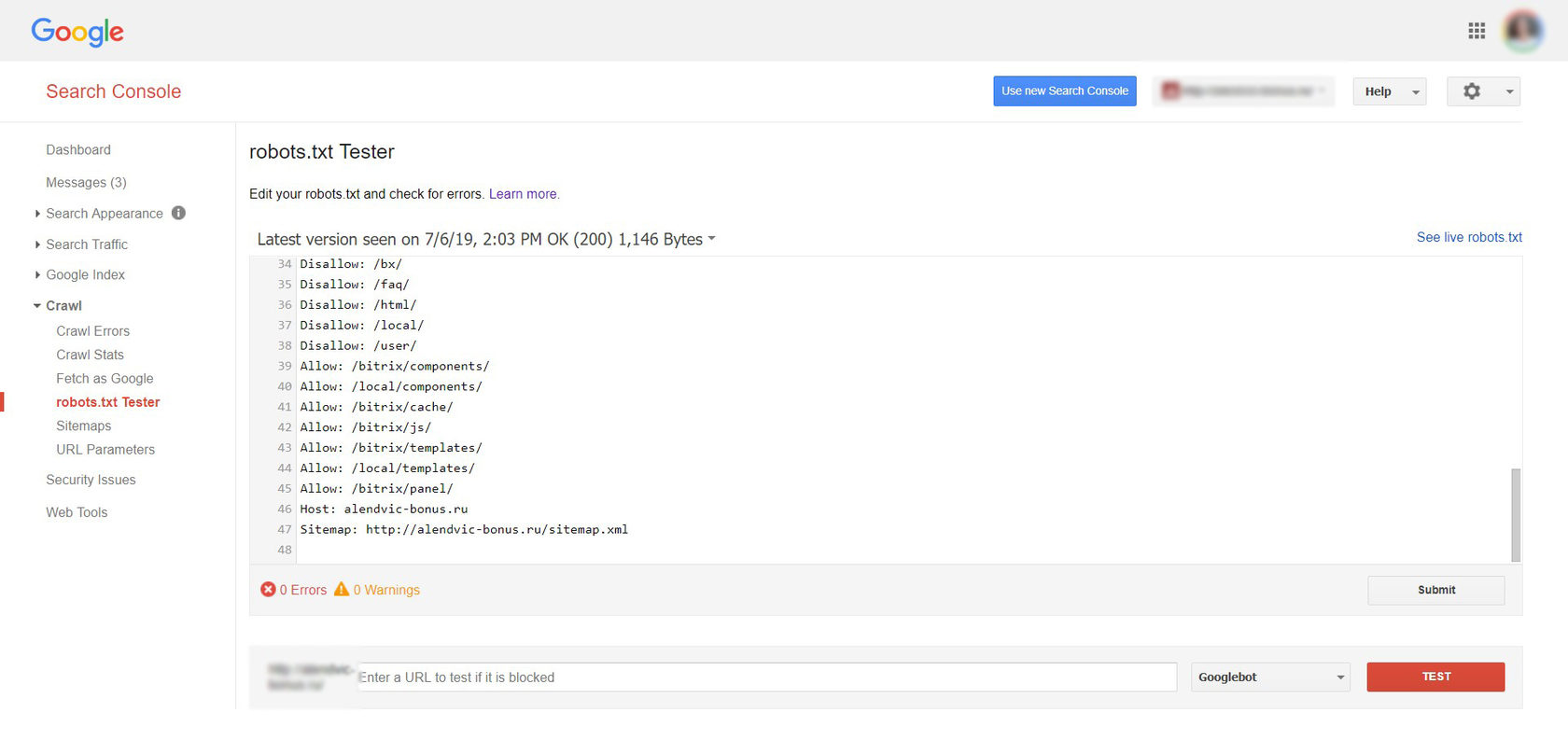Open Messages (3)
This screenshot has height=740, width=1568.
tap(86, 182)
